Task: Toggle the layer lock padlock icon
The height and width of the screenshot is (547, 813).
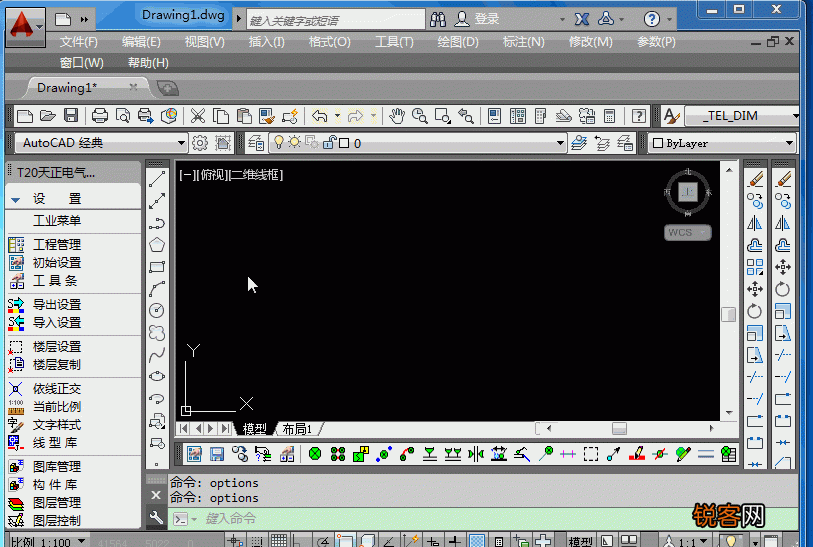Action: (330, 142)
